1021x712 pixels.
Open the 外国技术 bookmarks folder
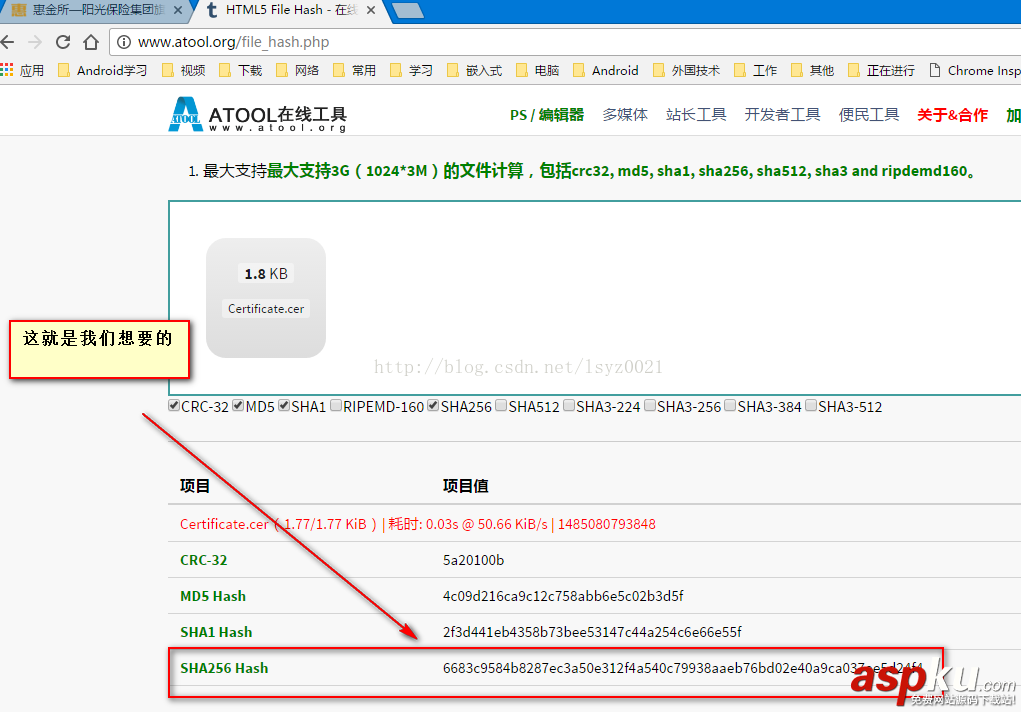tap(686, 70)
